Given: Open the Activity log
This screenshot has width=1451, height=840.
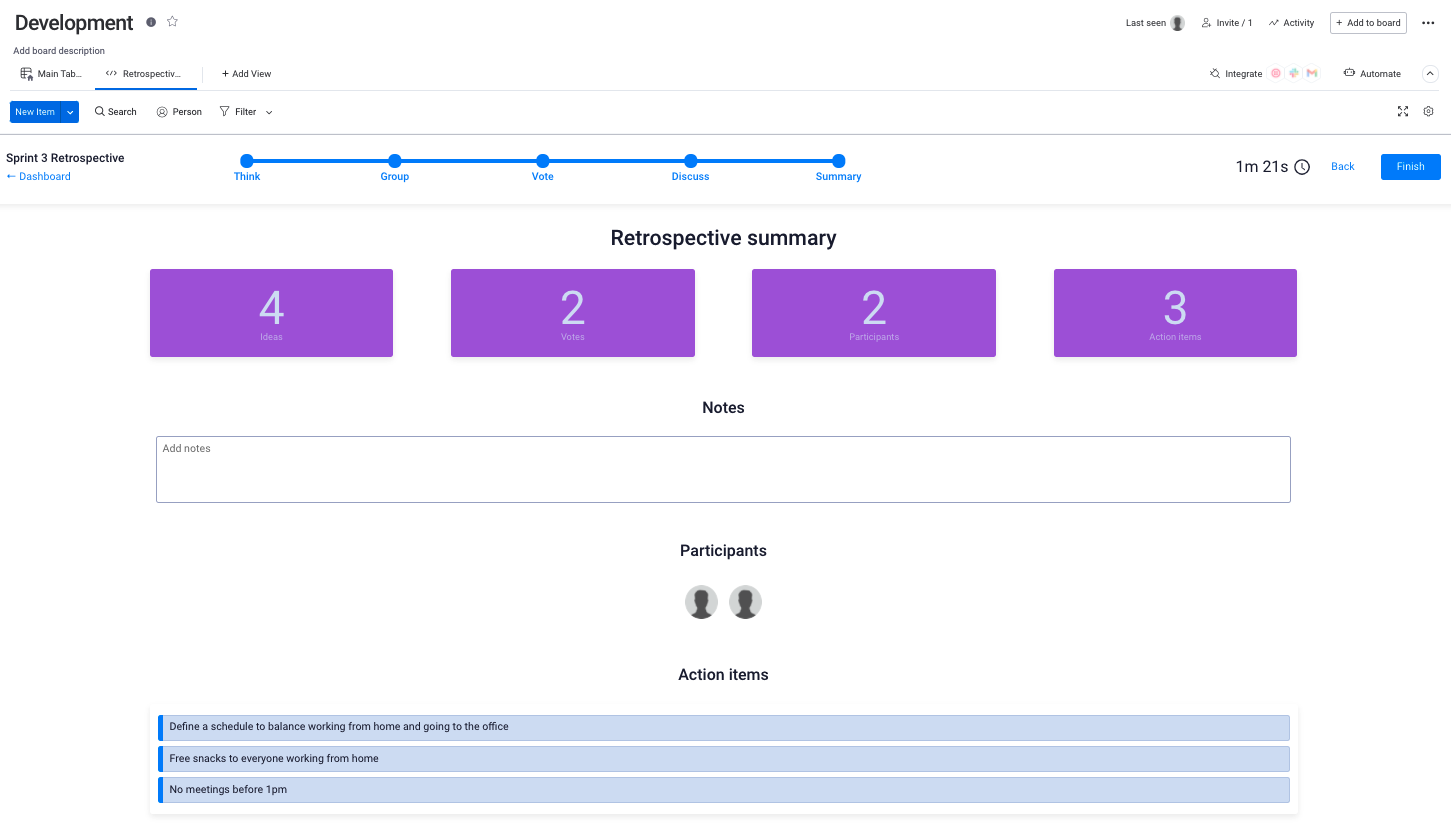Looking at the screenshot, I should pos(1291,23).
